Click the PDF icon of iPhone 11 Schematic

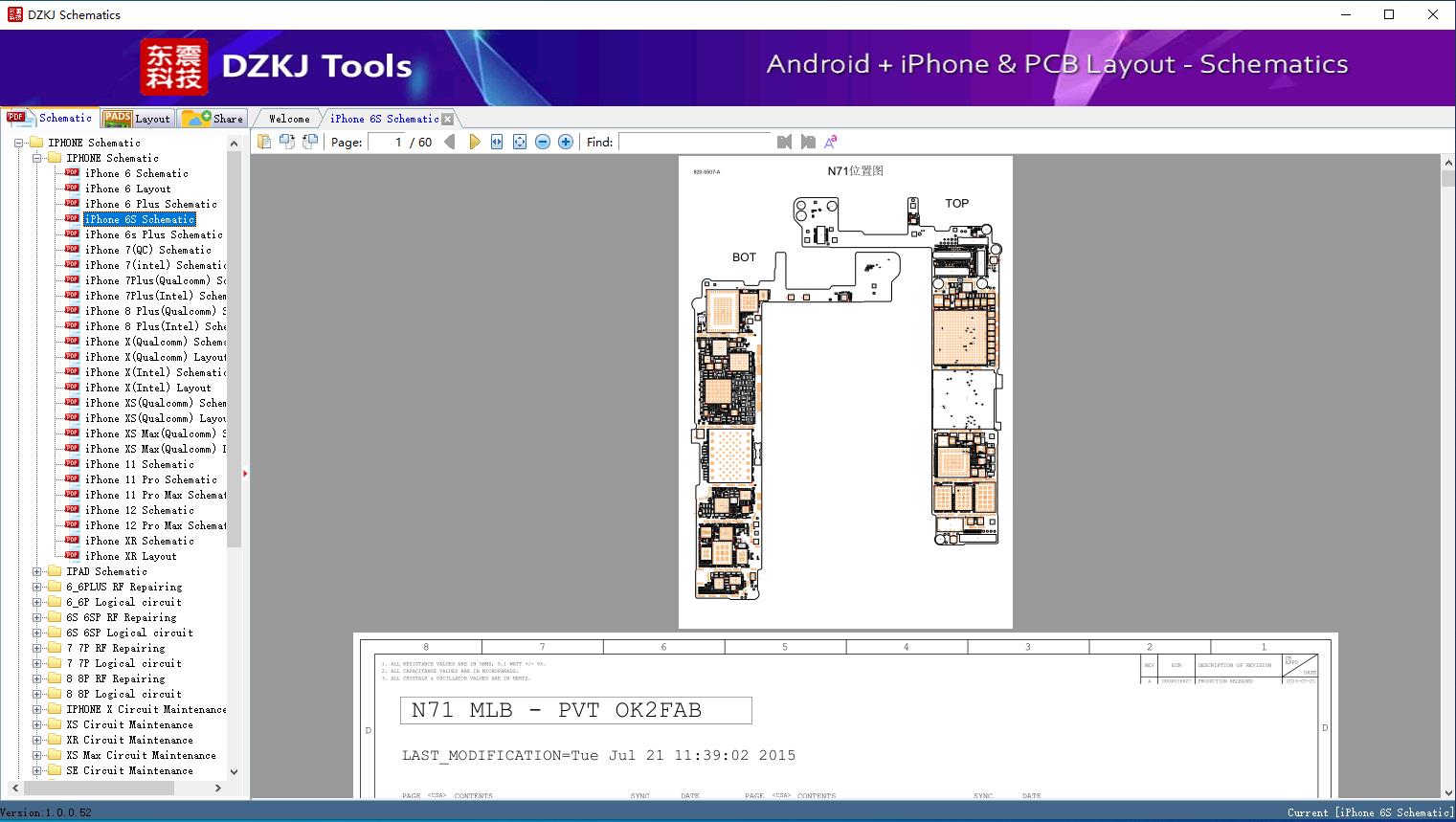point(72,464)
